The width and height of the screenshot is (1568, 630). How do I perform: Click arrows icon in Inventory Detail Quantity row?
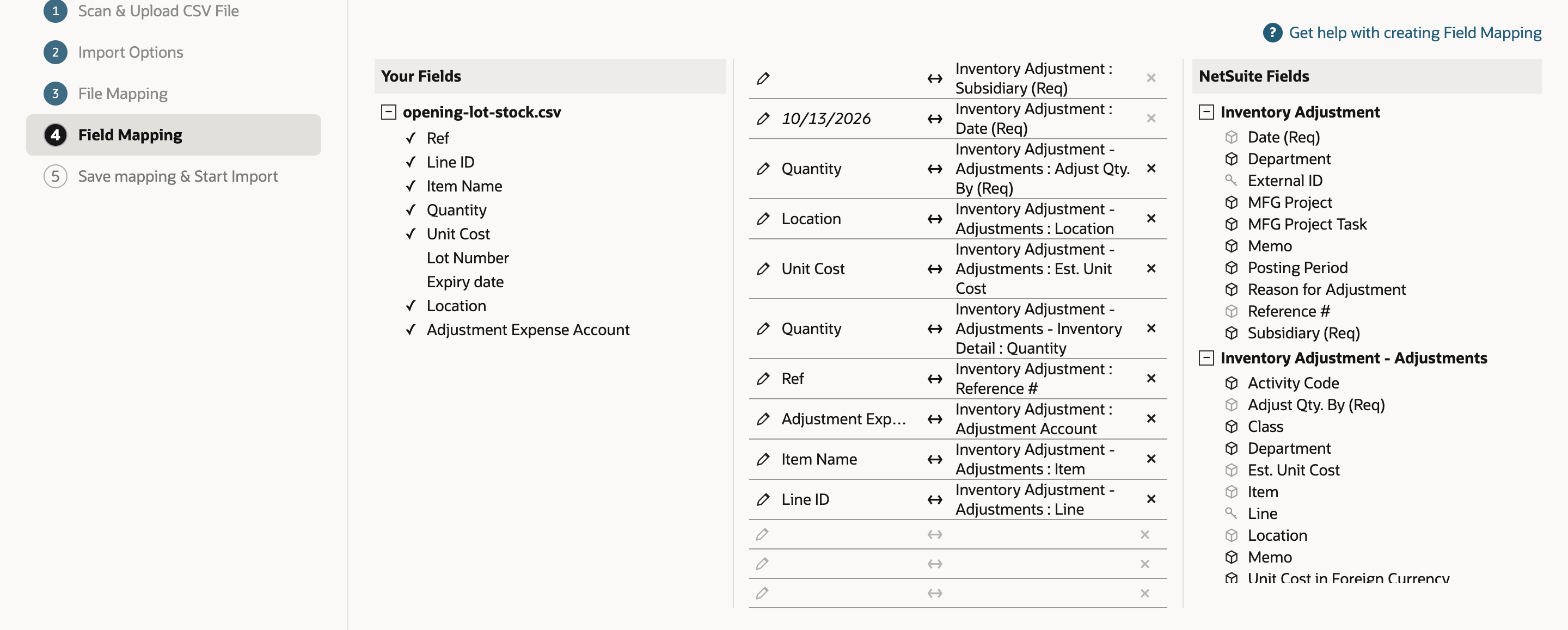pyautogui.click(x=935, y=329)
